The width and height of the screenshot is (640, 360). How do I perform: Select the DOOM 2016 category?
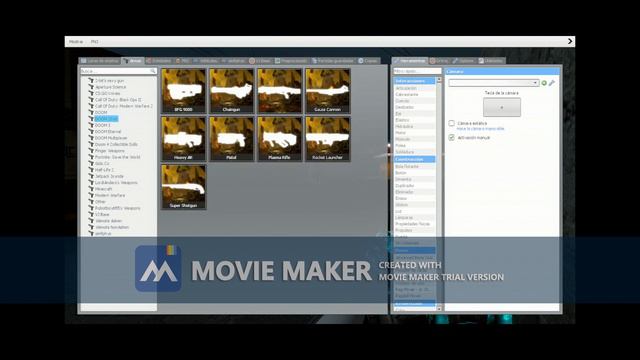point(106,119)
